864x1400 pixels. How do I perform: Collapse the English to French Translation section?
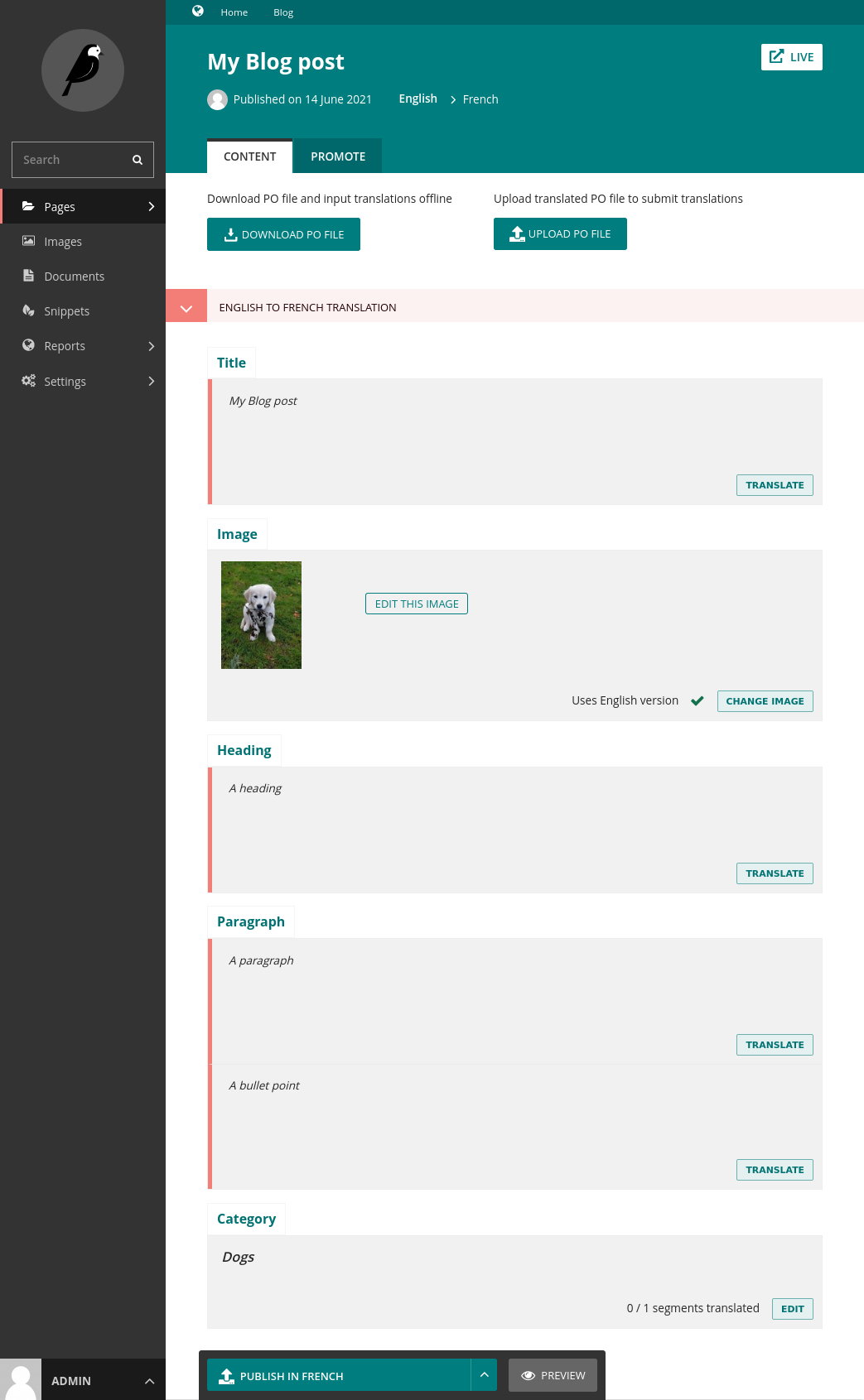[186, 307]
